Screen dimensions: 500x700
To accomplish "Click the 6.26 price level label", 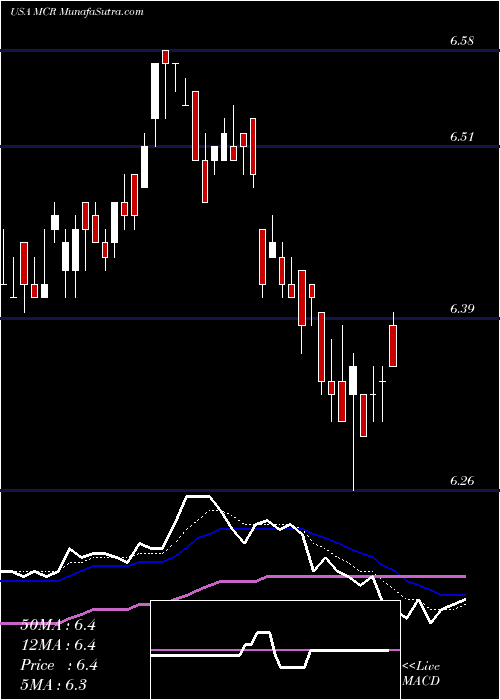I will [x=462, y=481].
